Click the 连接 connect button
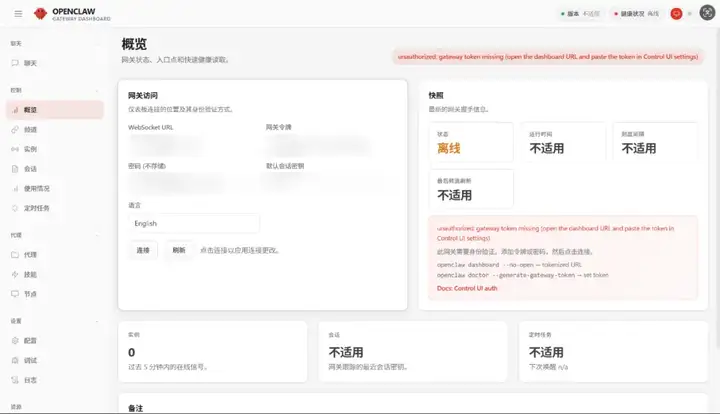 point(143,250)
